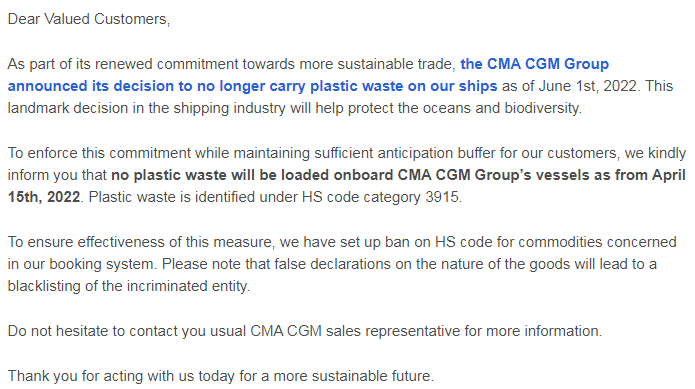Click the 'HS code category 3915' text

(380, 197)
